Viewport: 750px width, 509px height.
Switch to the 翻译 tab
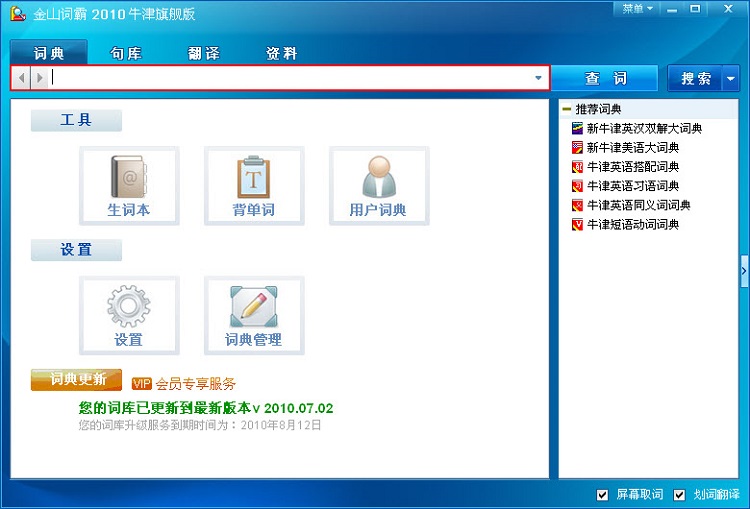click(x=204, y=54)
